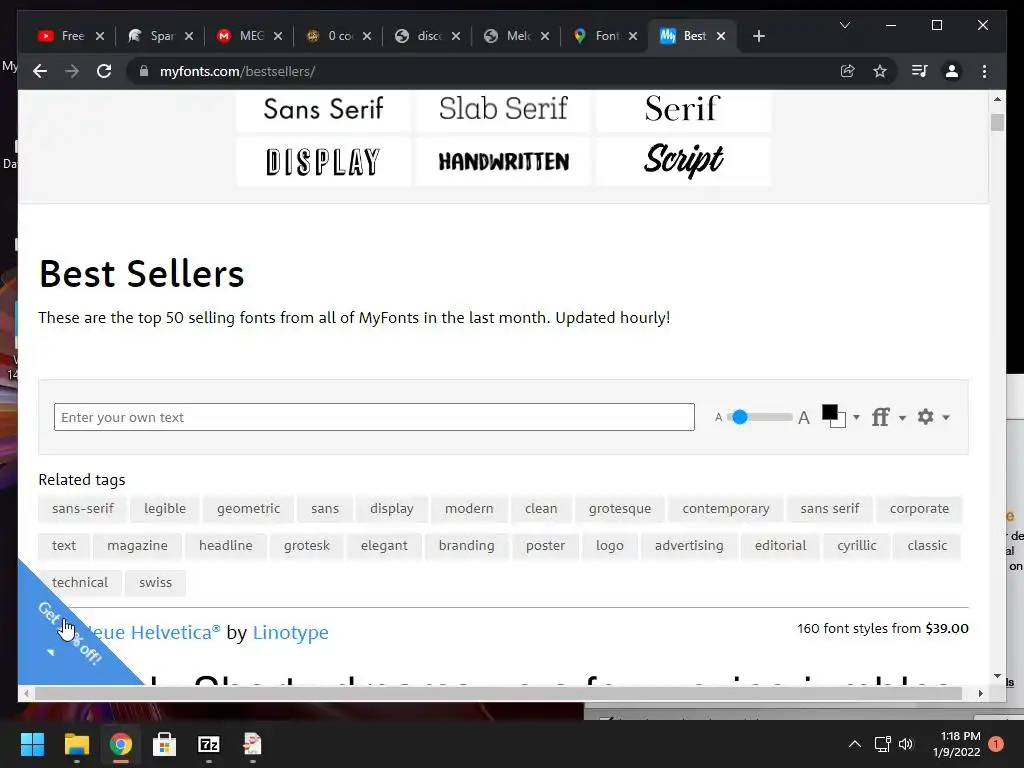Choose the Script category

click(683, 161)
